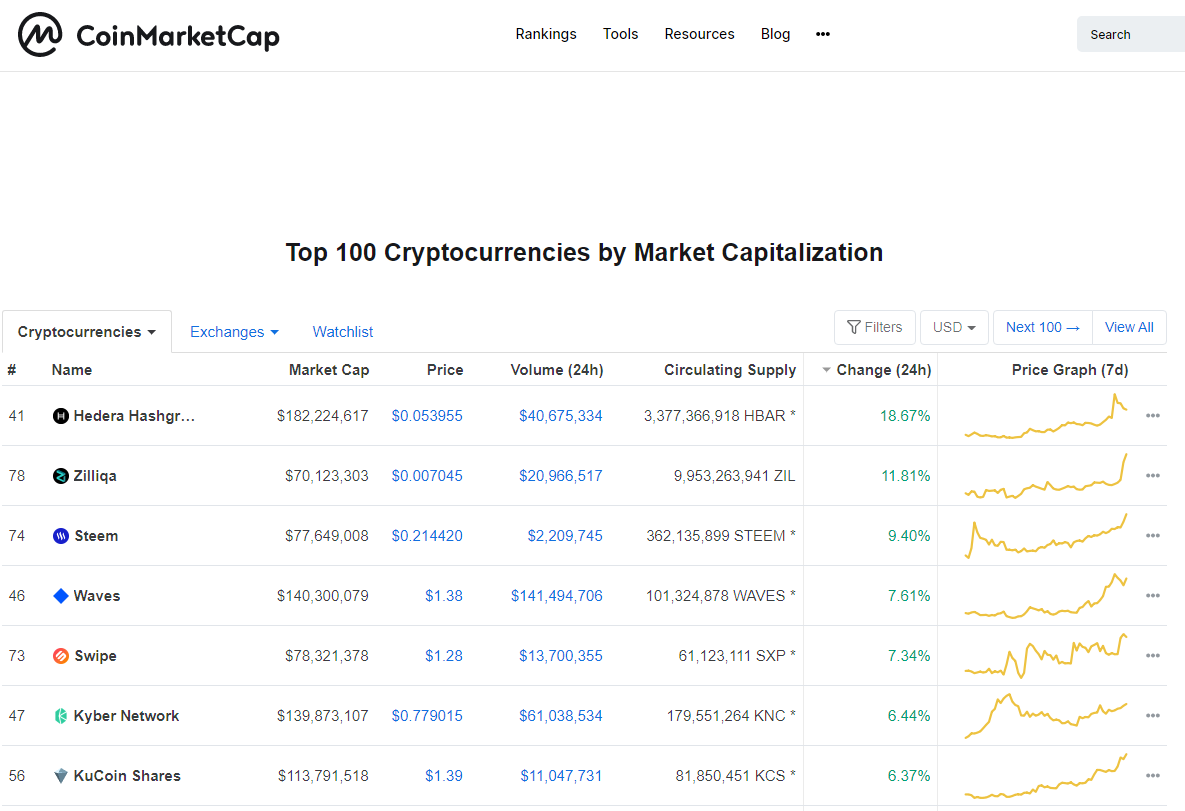Click Steem price $0.214420
Viewport: 1185px width, 811px height.
427,536
